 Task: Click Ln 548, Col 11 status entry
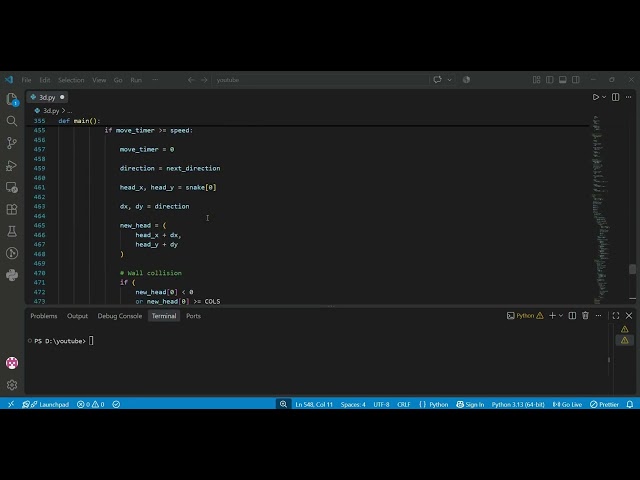[314, 404]
